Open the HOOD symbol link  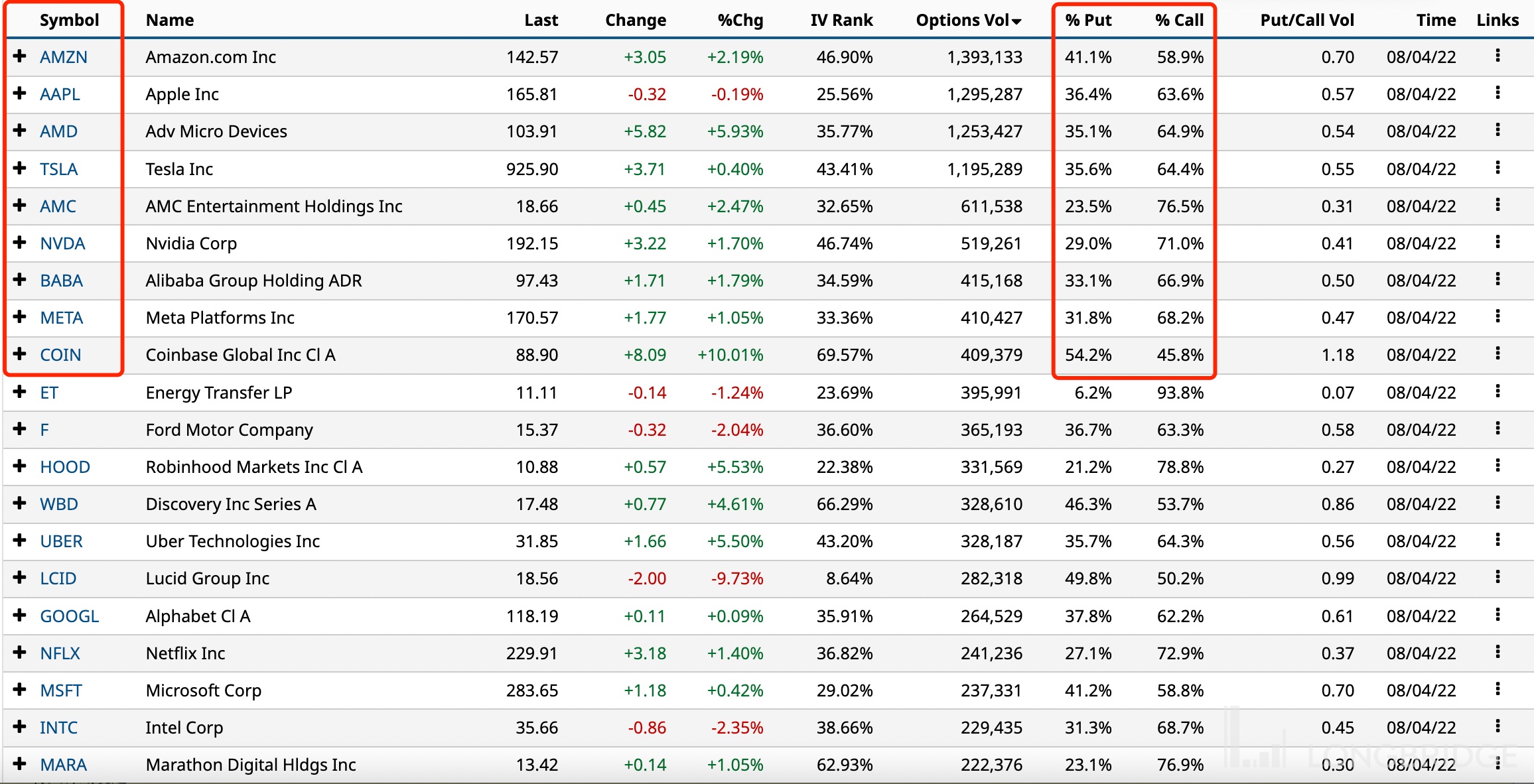[65, 467]
